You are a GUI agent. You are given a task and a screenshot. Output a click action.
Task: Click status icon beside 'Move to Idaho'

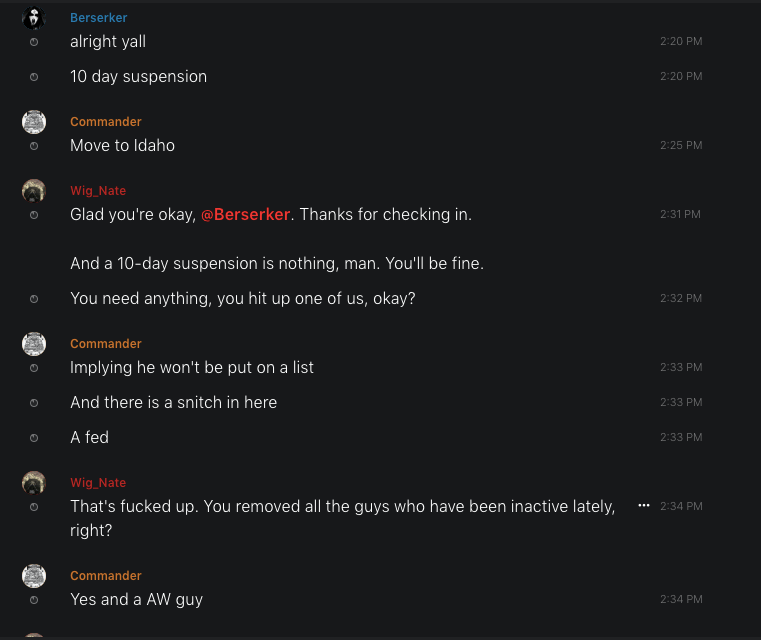34,146
